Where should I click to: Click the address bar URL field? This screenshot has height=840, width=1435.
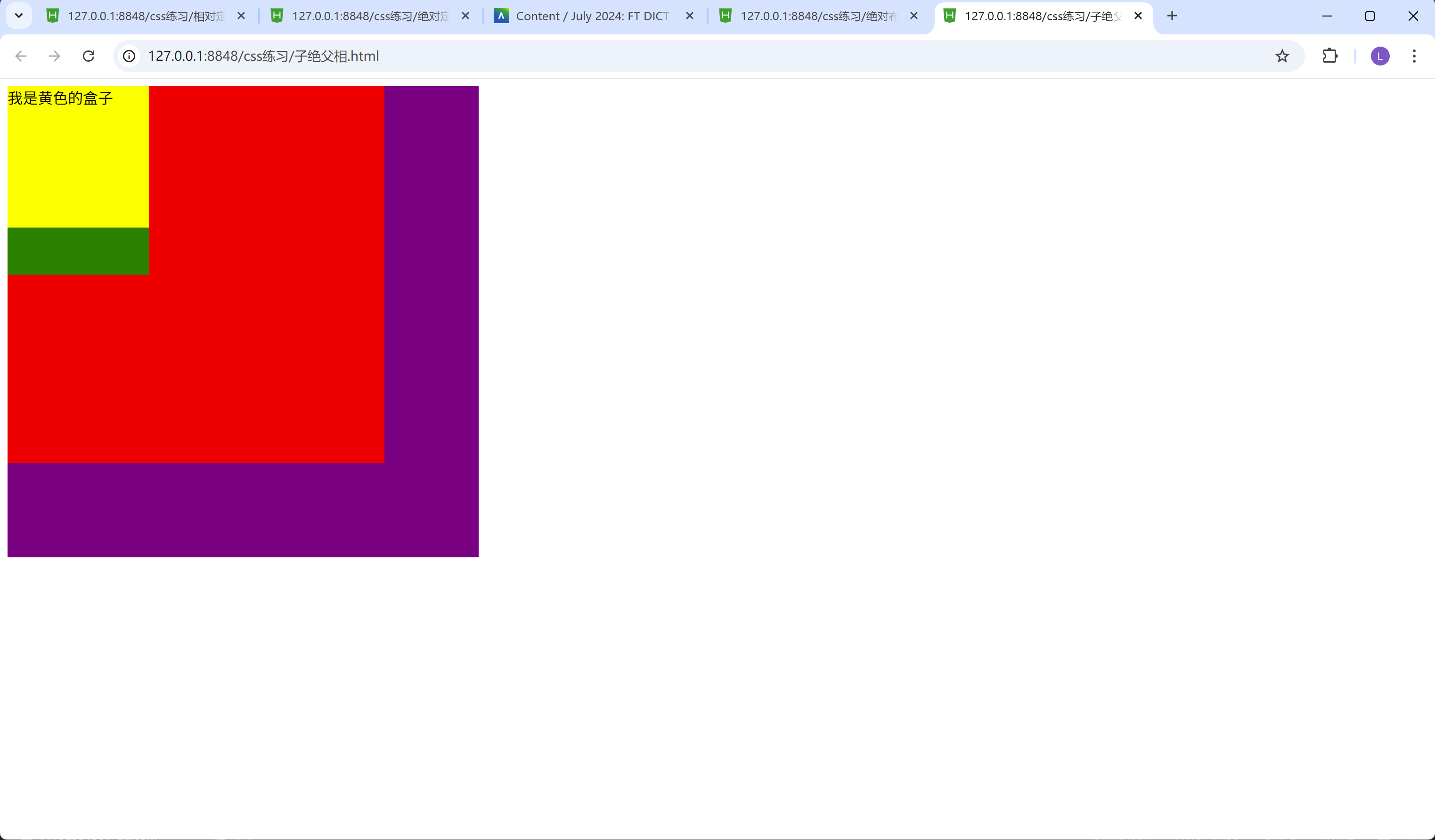pos(683,56)
